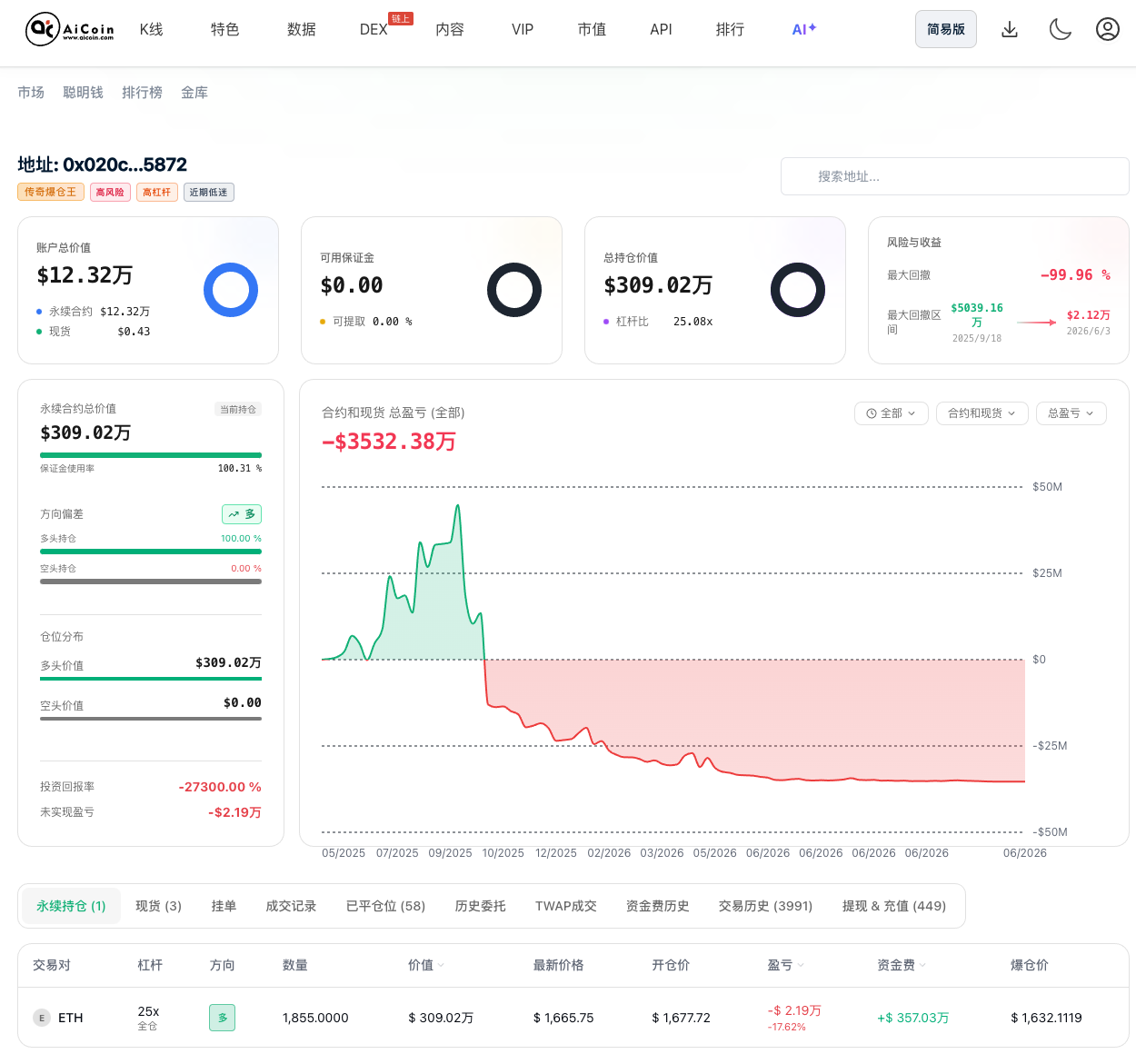Select the 成交记录 tab
The height and width of the screenshot is (1064, 1136).
[x=291, y=906]
